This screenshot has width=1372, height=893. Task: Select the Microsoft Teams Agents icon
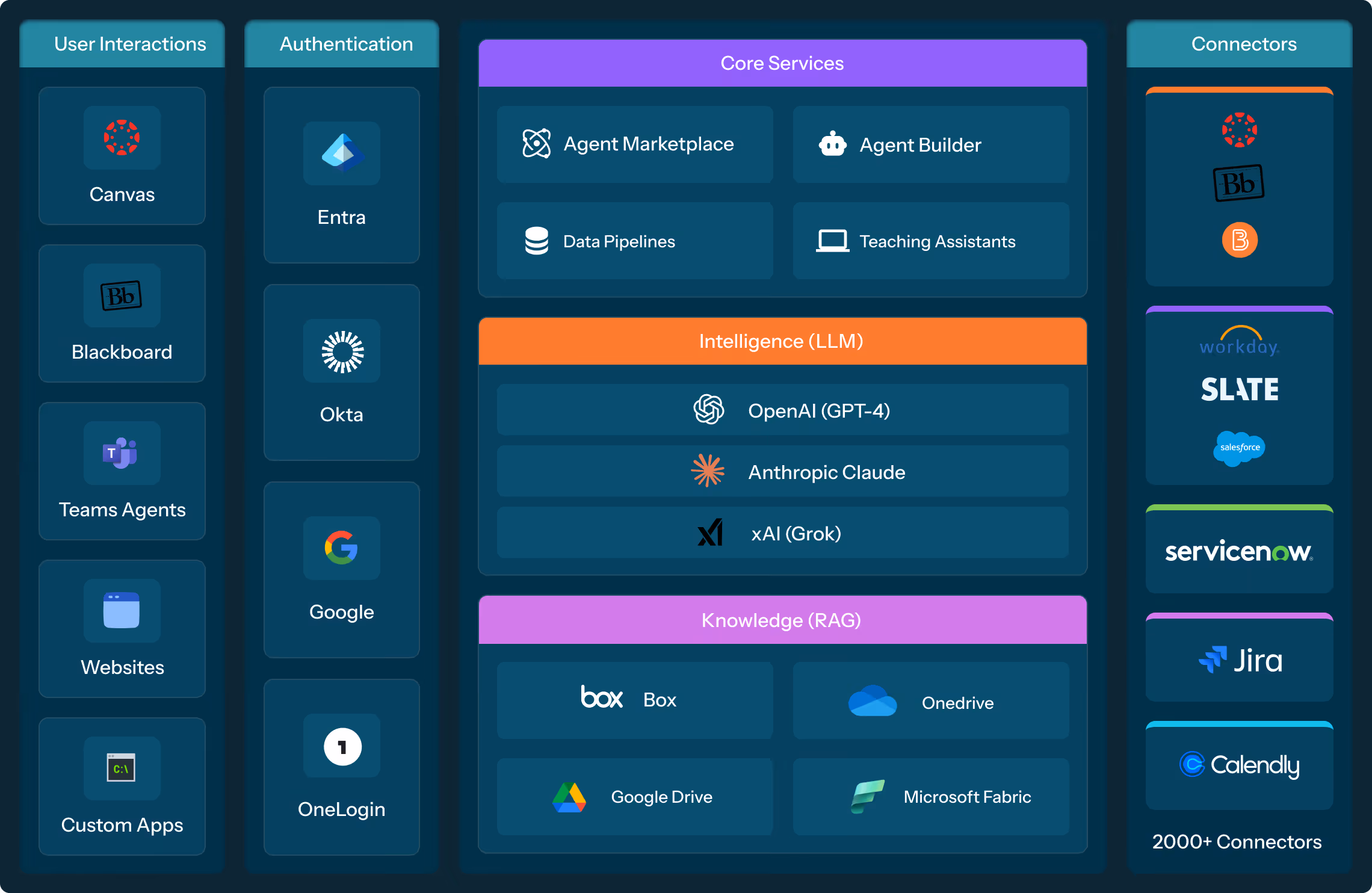pyautogui.click(x=121, y=453)
